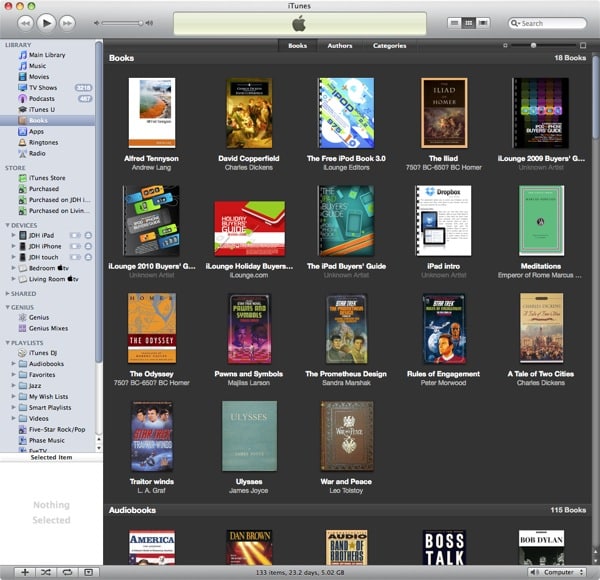600x580 pixels.
Task: Select the Meditations book cover
Action: [541, 221]
